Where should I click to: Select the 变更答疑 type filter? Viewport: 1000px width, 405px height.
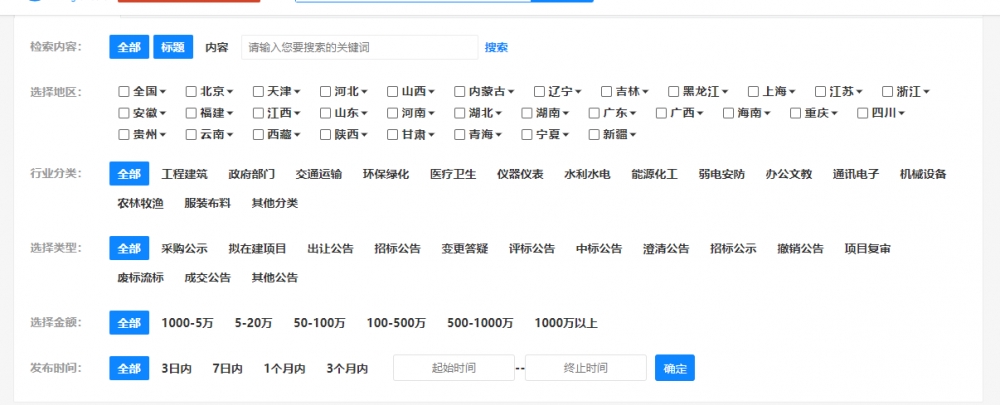click(x=465, y=249)
